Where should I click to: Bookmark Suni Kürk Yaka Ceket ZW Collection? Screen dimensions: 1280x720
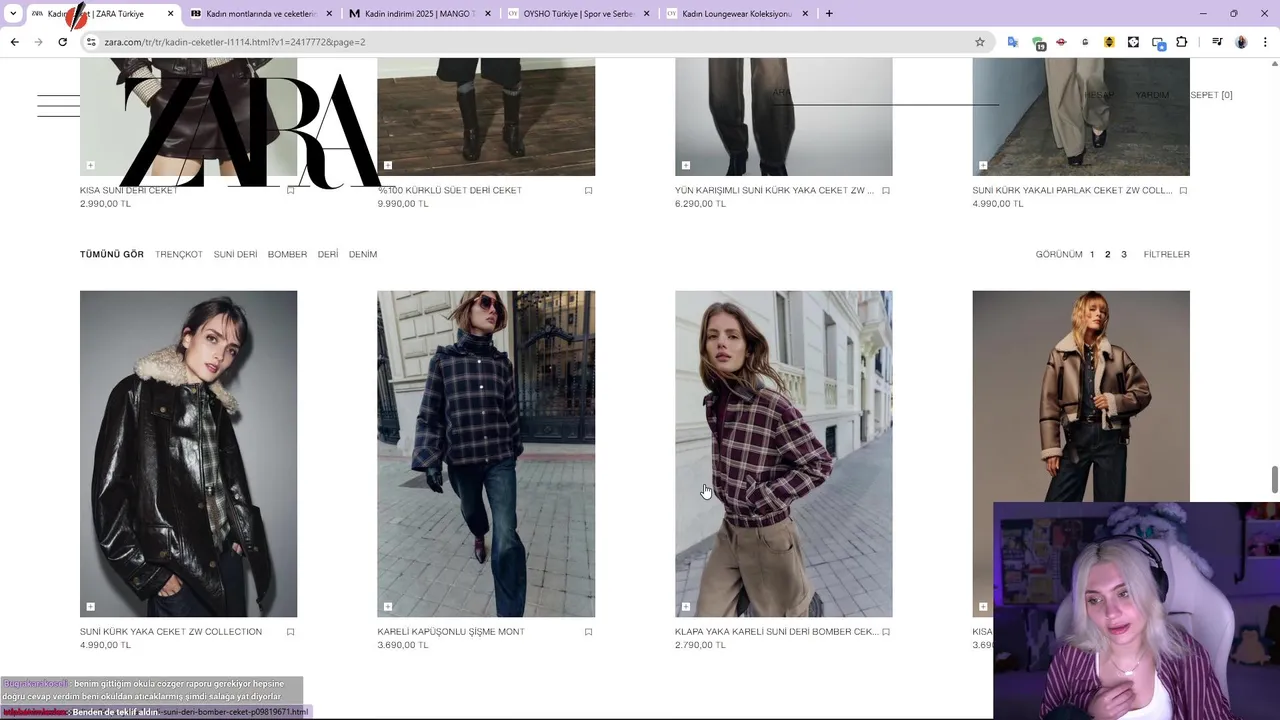point(291,632)
